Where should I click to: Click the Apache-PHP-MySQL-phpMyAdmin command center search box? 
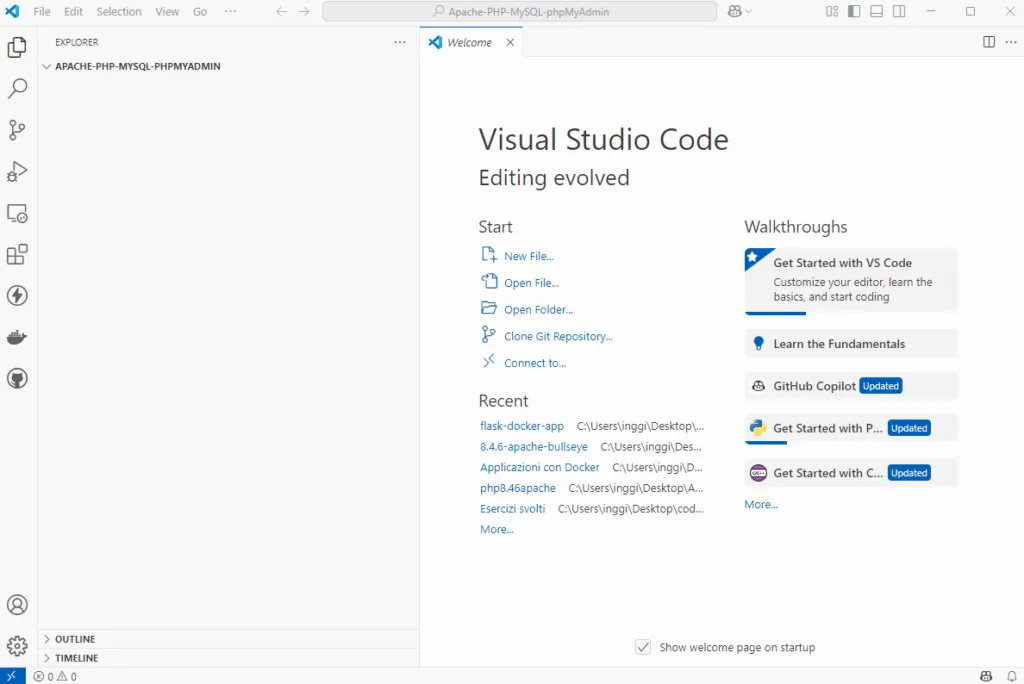[520, 11]
